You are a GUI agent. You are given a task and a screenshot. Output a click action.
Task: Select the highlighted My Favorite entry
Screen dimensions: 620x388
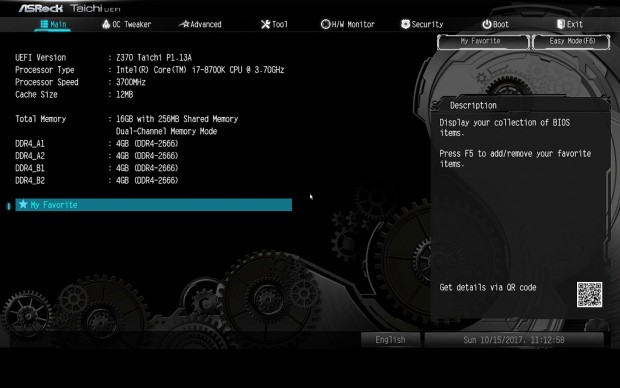coord(153,204)
